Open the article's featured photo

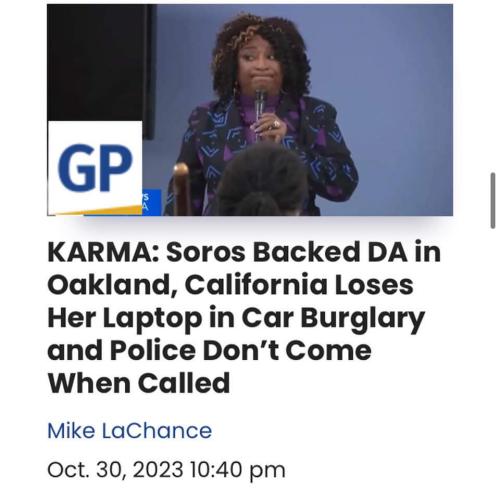click(250, 110)
